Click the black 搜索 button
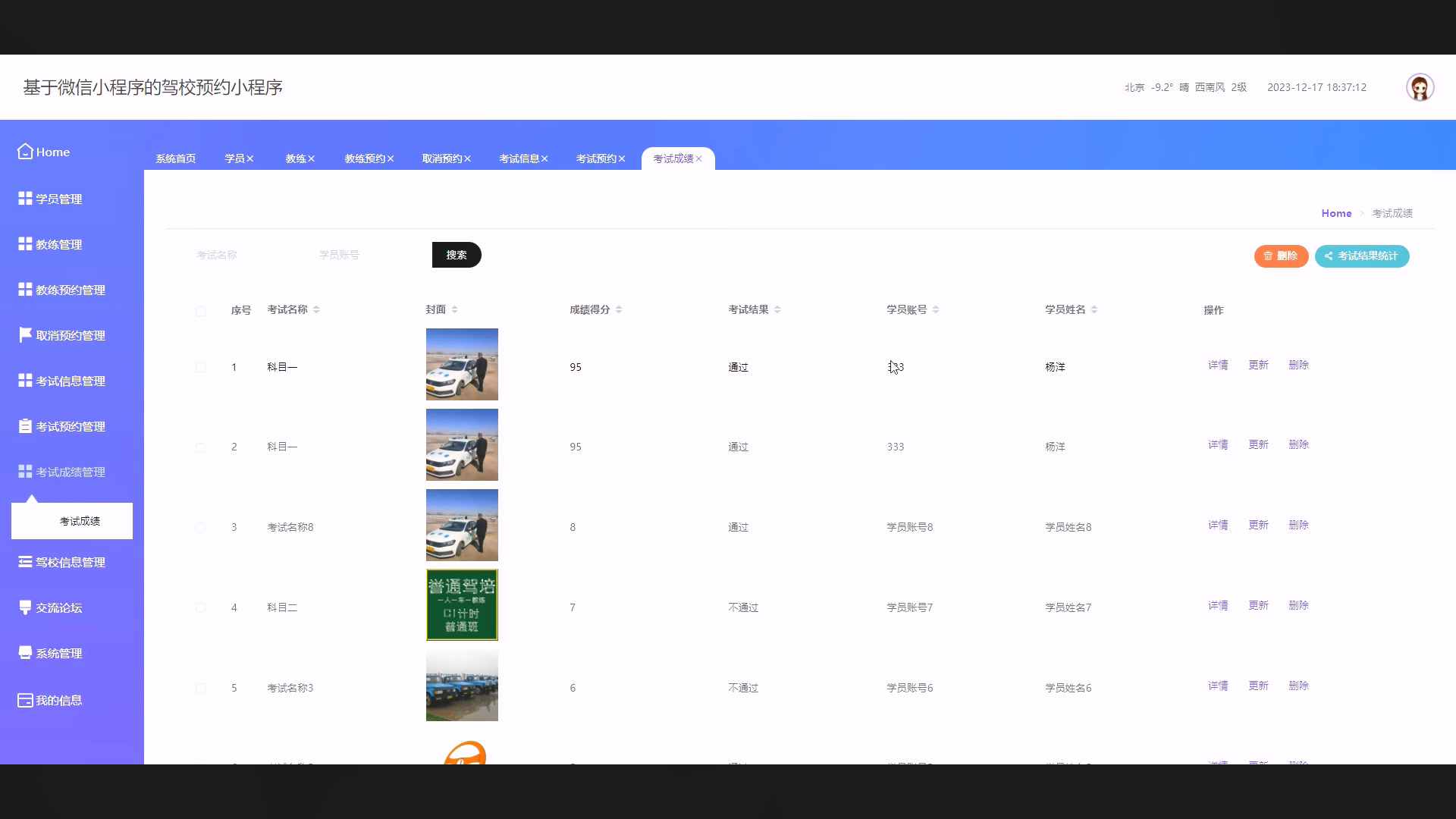 click(x=456, y=255)
